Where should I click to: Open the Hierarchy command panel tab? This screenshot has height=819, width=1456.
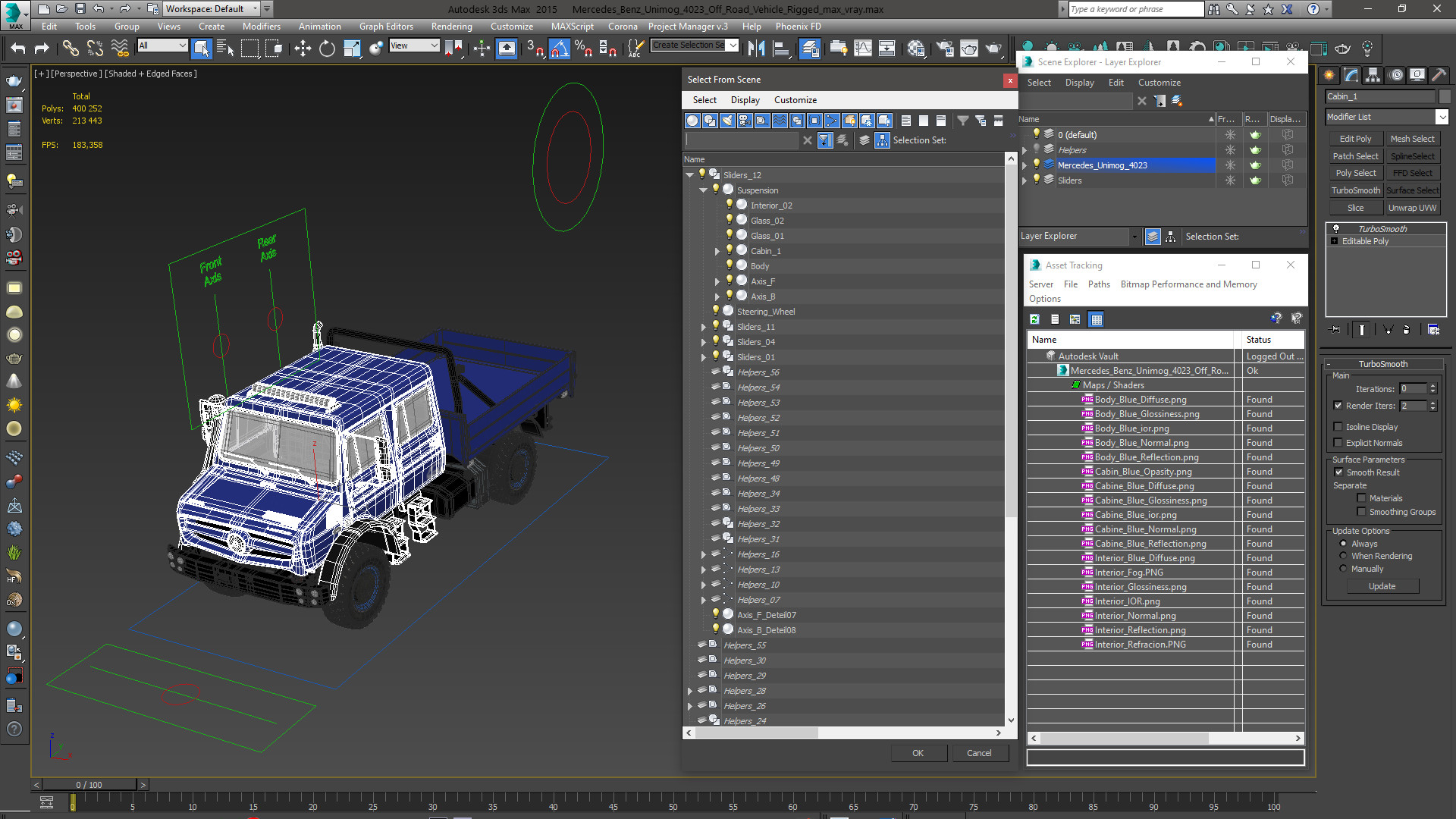(1373, 75)
